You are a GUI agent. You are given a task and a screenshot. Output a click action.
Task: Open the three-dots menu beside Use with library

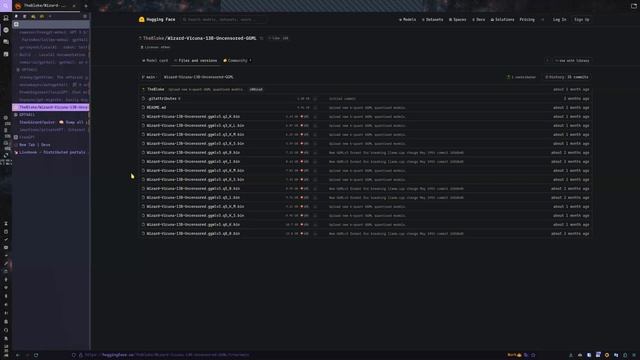pos(547,61)
